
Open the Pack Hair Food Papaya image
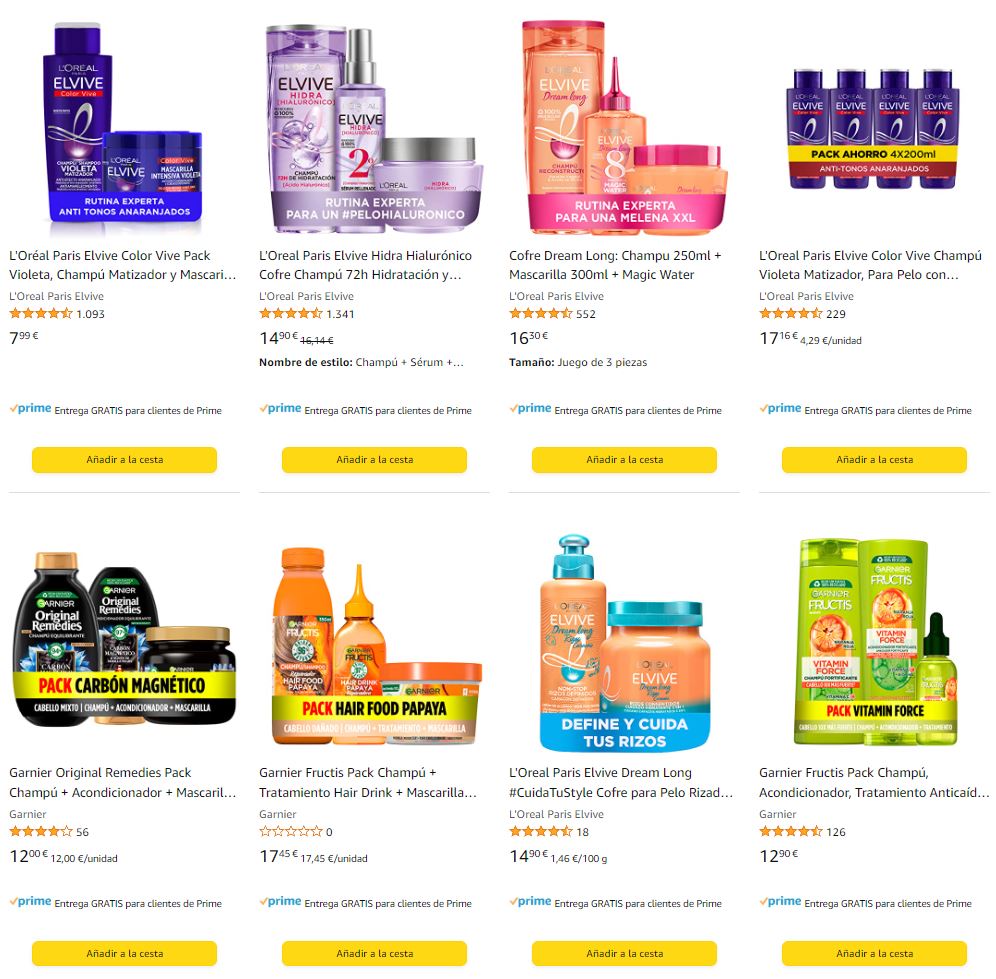374,645
